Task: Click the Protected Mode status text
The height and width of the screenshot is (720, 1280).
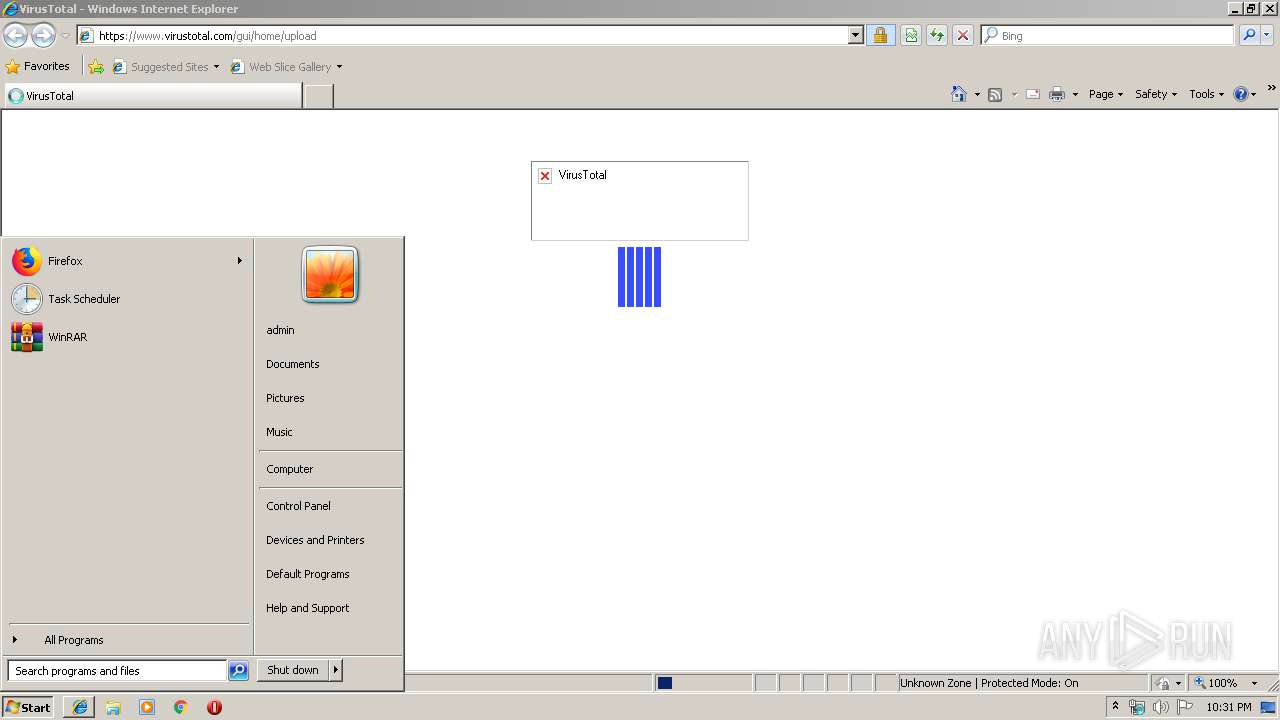Action: 989,683
